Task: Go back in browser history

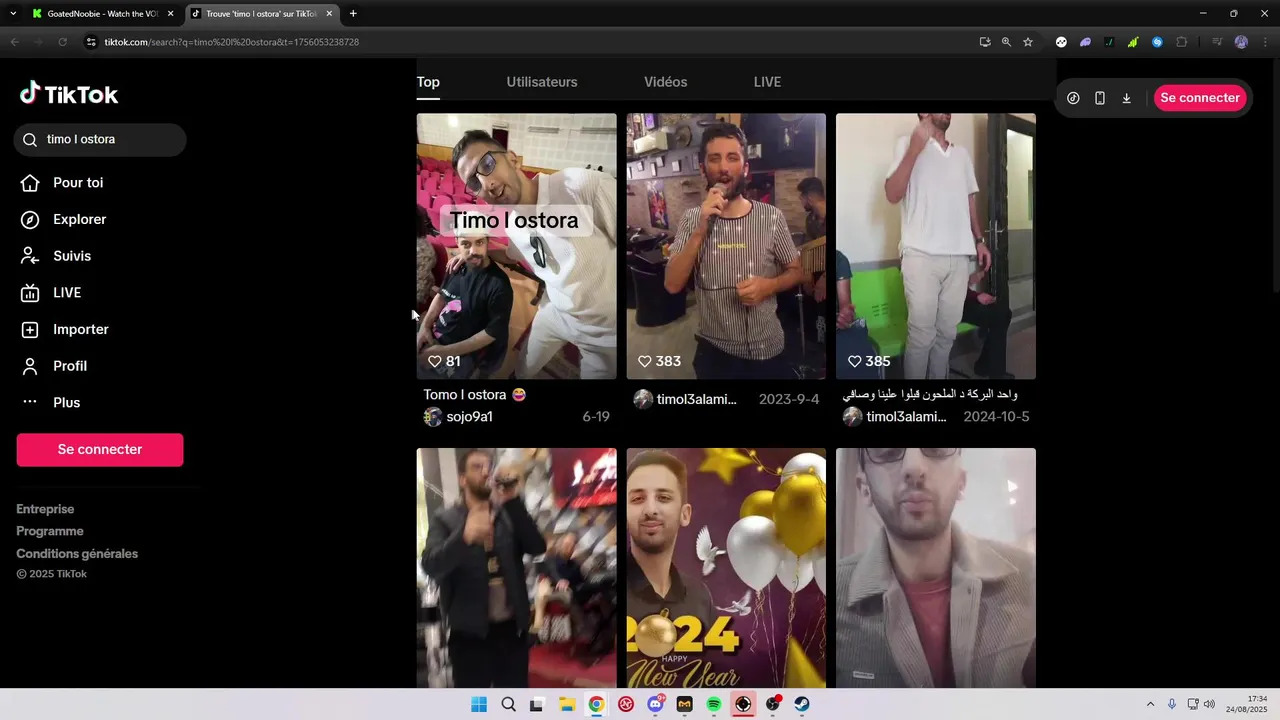Action: click(x=14, y=42)
